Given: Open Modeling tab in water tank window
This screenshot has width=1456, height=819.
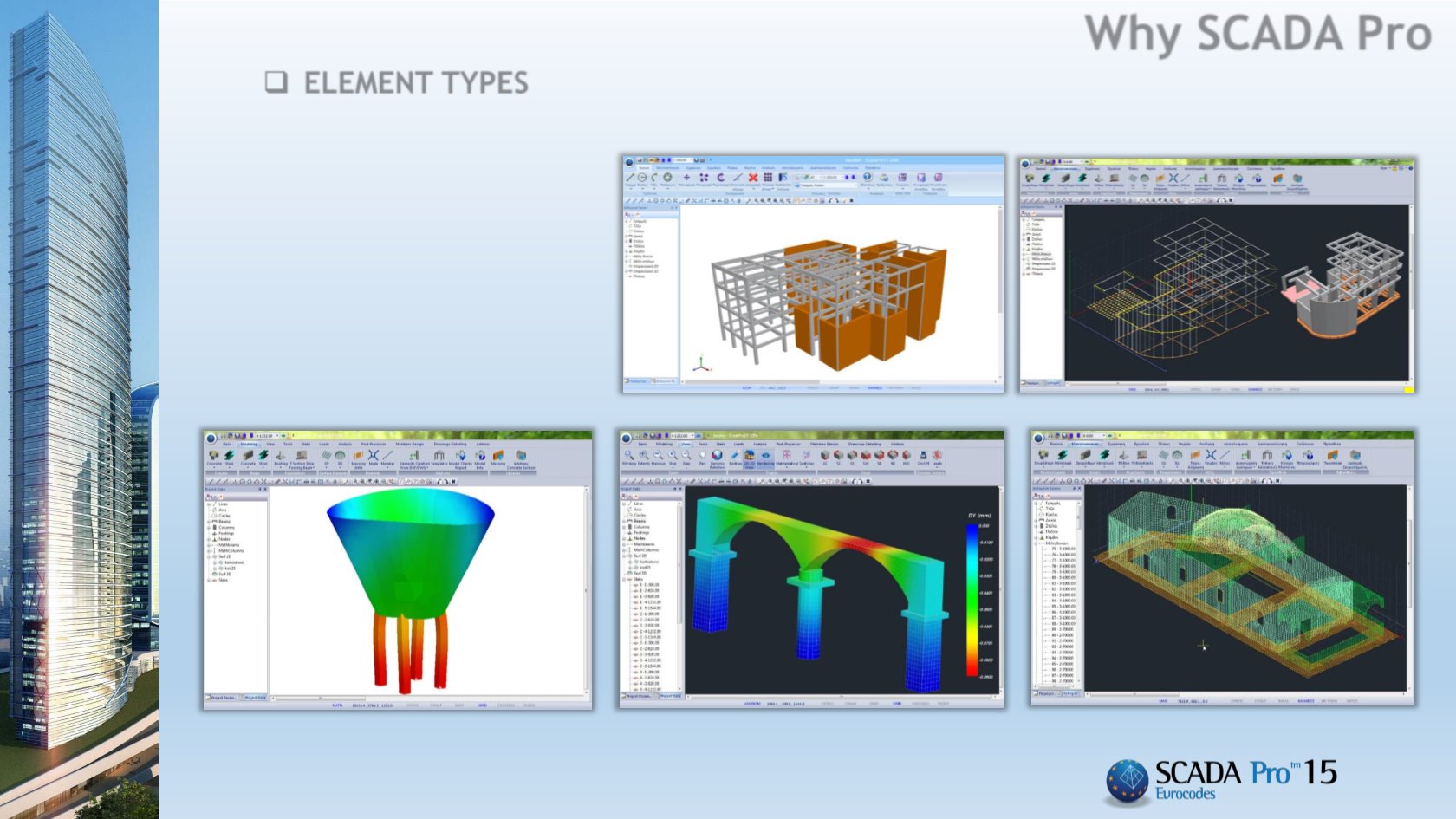Looking at the screenshot, I should (x=249, y=444).
